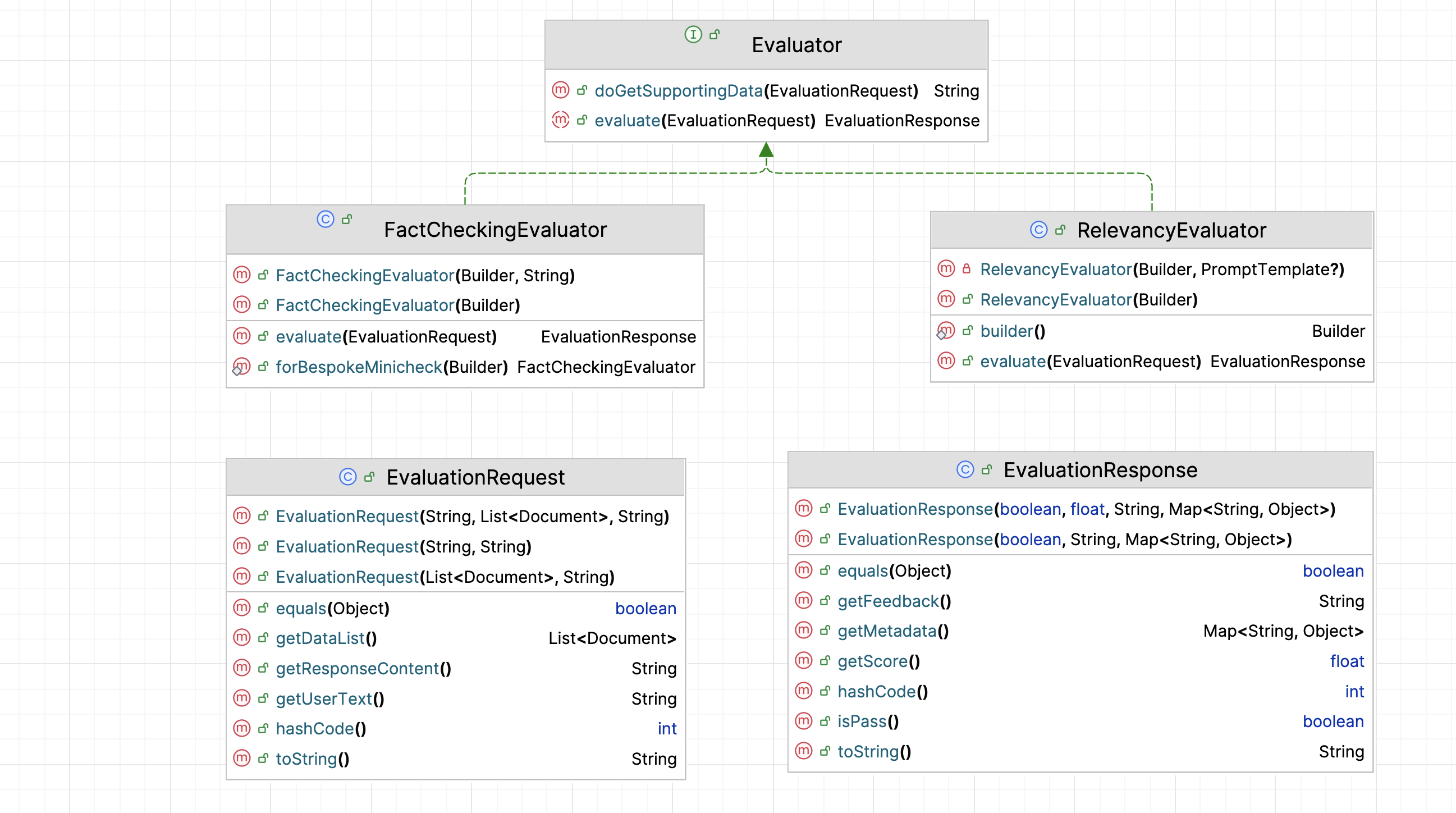Image resolution: width=1456 pixels, height=813 pixels.
Task: Select the RelevancyEvaluator node title
Action: [x=1171, y=231]
